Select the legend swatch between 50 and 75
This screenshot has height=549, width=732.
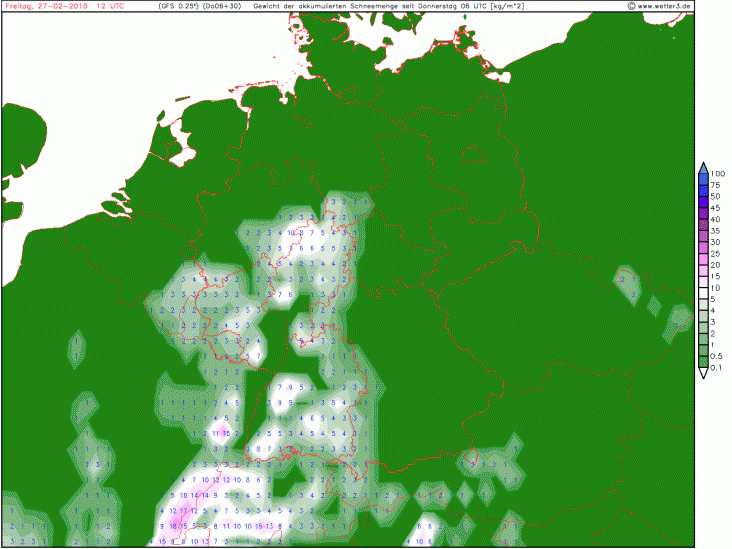[703, 191]
